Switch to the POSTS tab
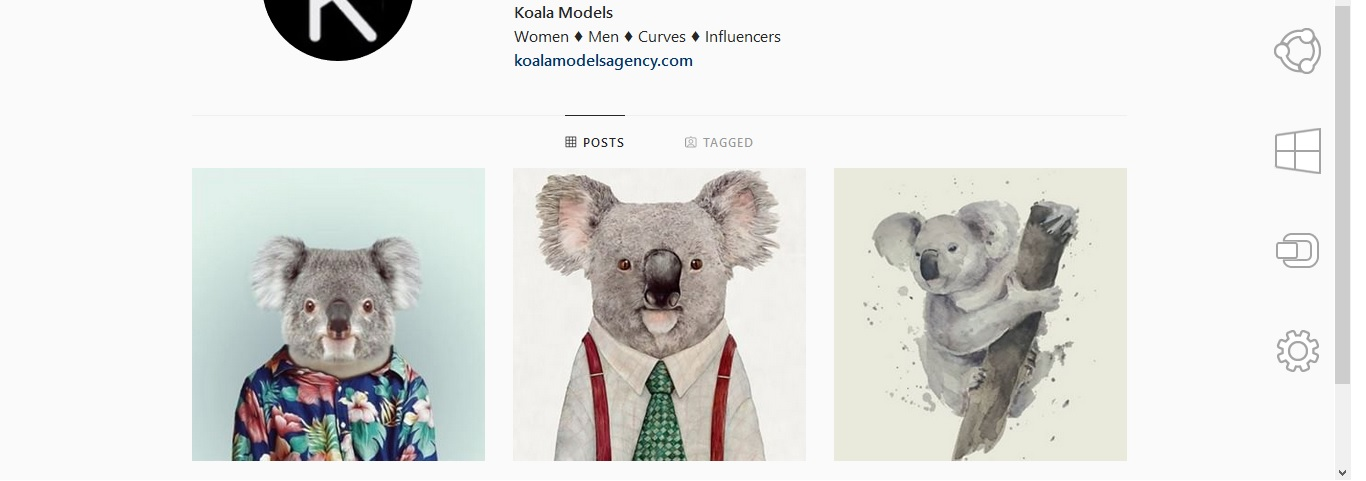This screenshot has height=481, width=1366. [595, 142]
